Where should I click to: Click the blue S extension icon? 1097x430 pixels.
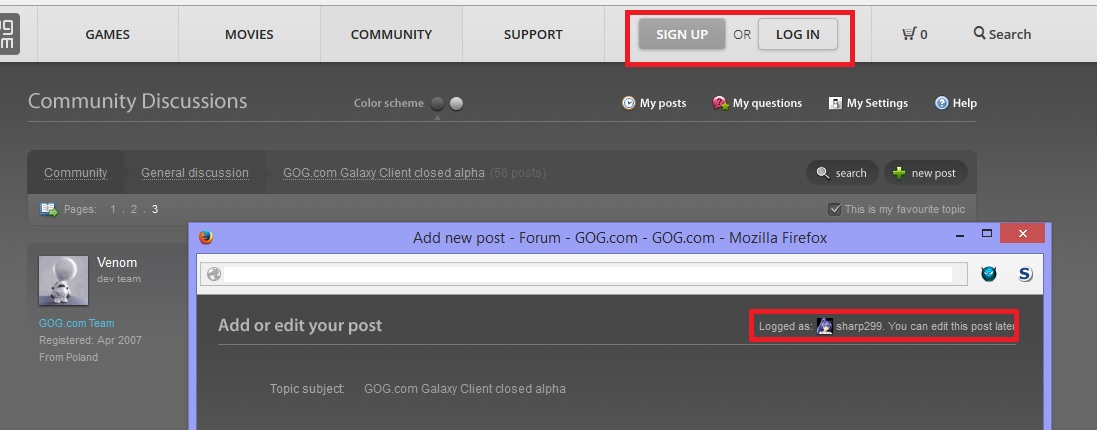1025,274
